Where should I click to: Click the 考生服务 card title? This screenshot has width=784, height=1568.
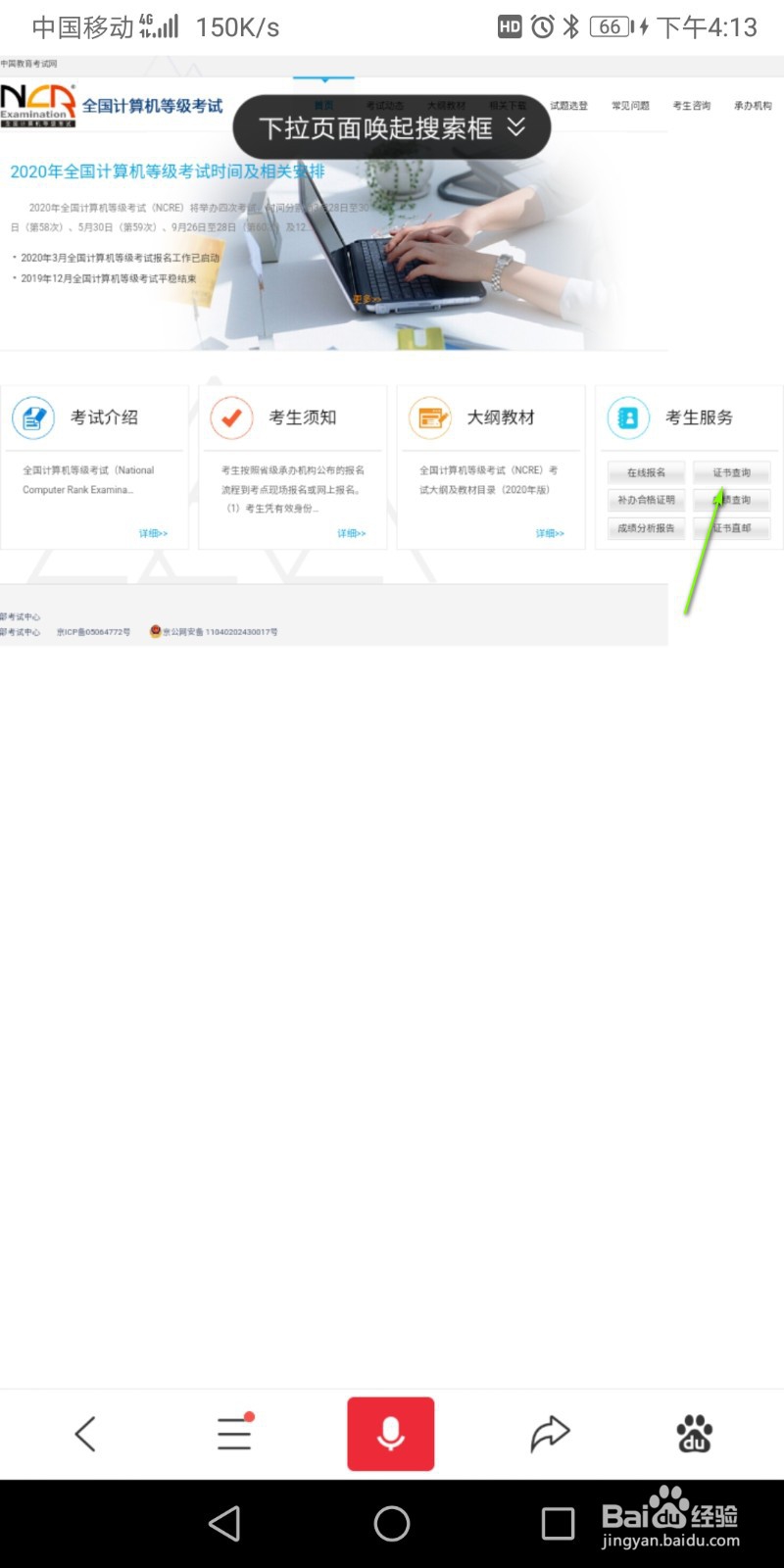pos(699,417)
